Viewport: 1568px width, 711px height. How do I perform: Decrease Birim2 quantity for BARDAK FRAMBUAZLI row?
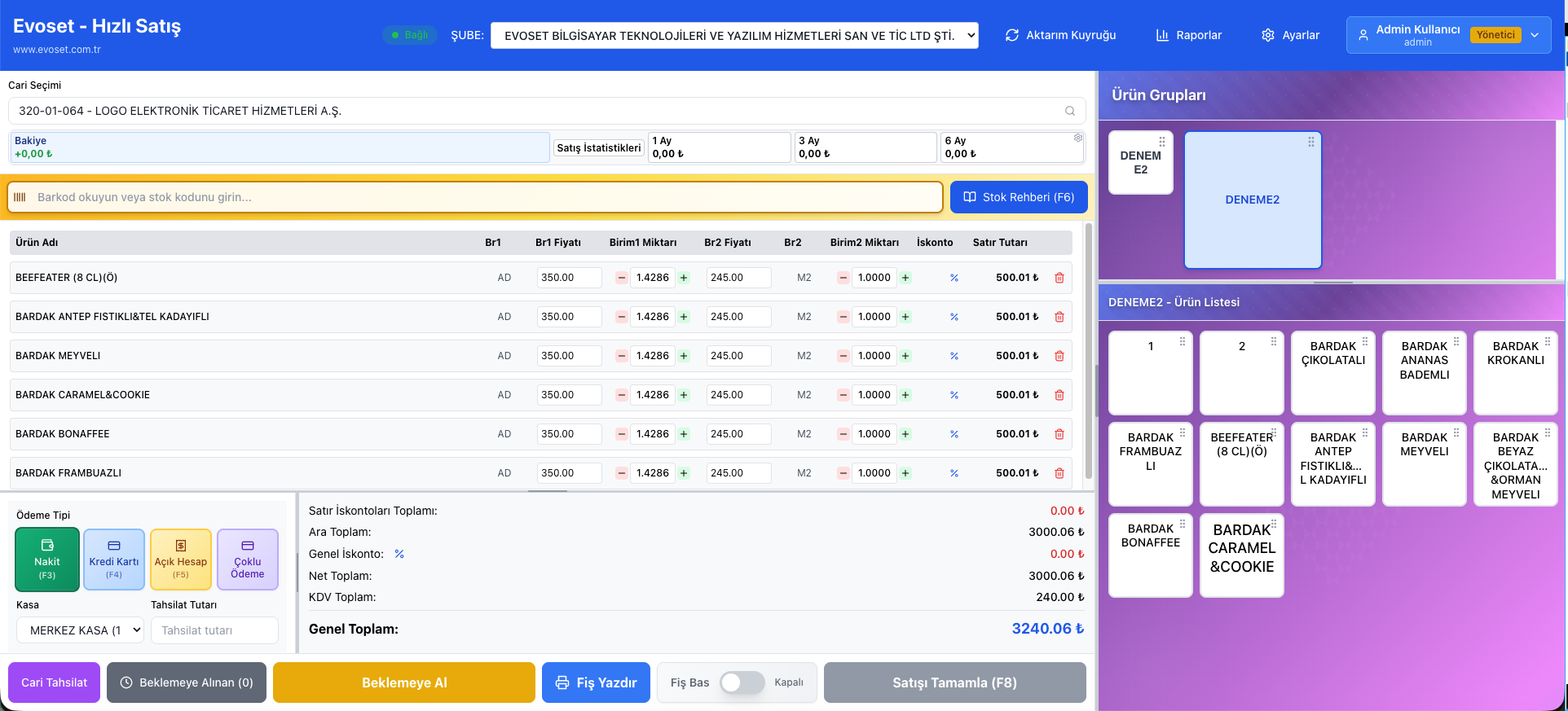tap(843, 473)
